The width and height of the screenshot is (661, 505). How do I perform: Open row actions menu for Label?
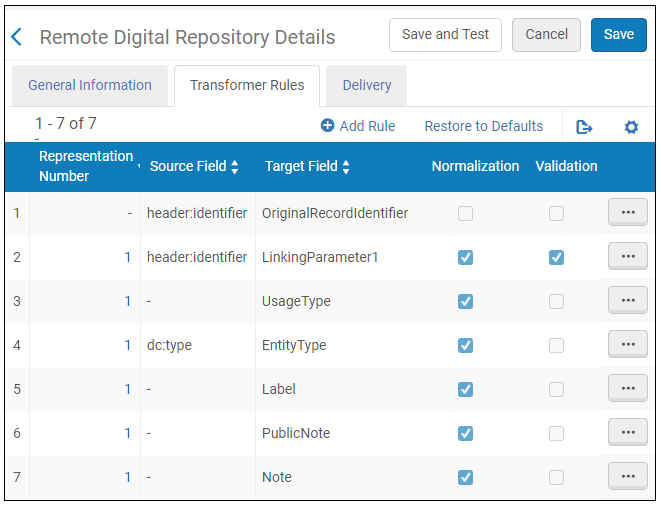tap(628, 388)
